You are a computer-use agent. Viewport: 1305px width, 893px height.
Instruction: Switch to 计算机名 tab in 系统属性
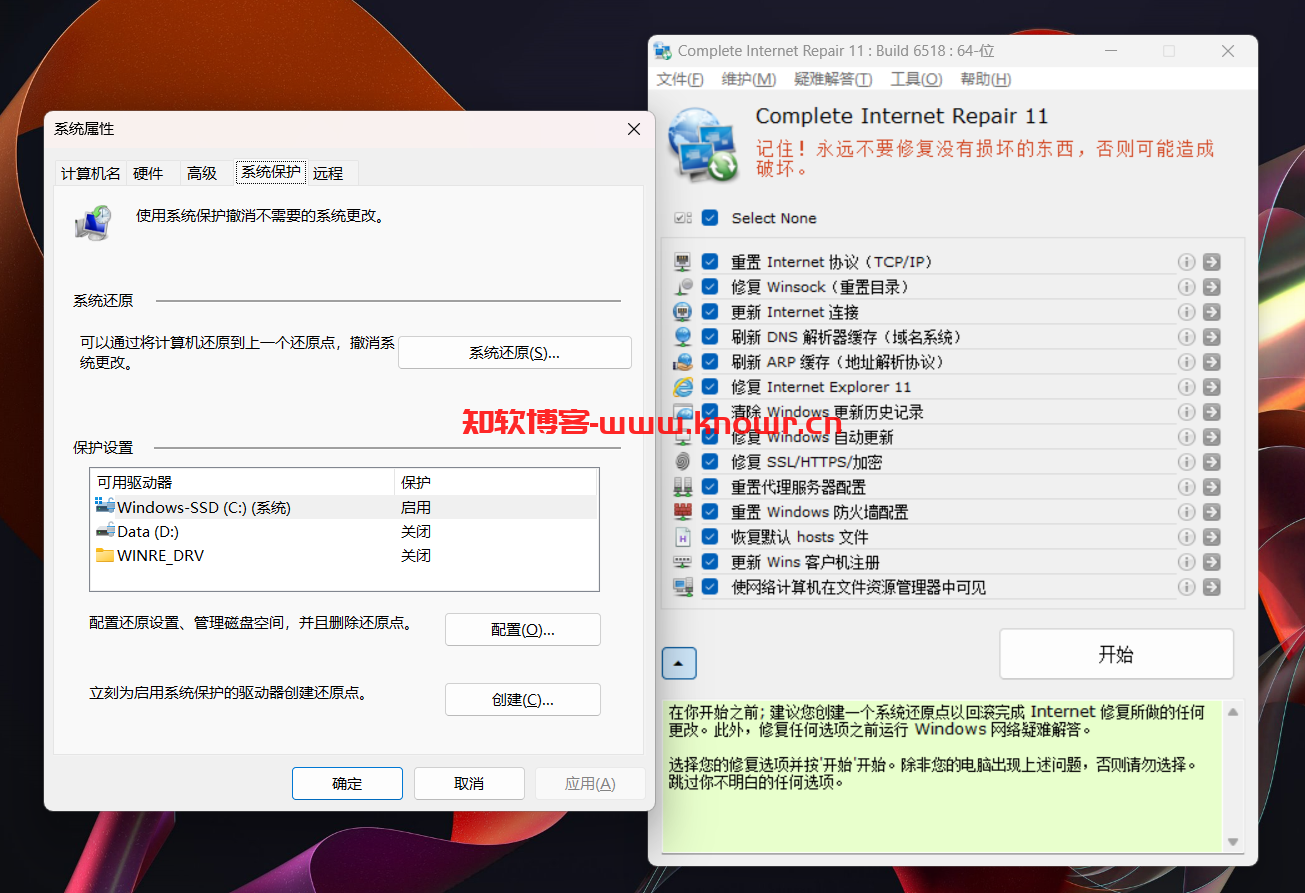[91, 173]
